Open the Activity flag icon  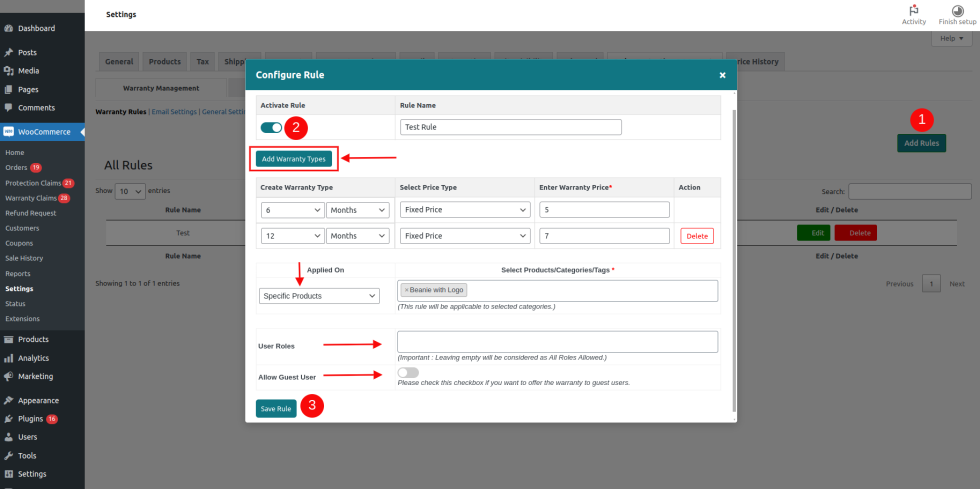pos(914,11)
